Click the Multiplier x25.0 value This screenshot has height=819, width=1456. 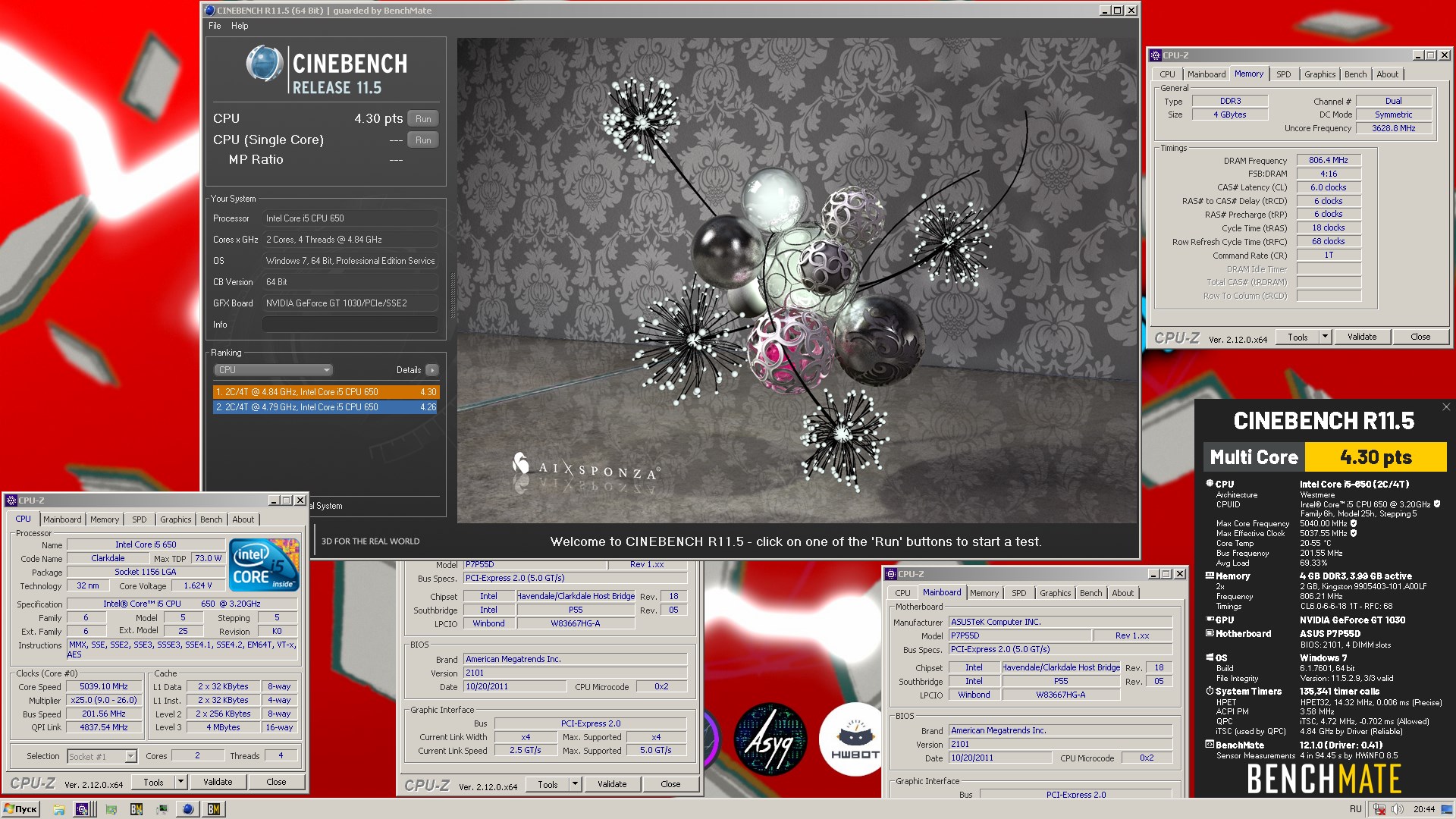pos(104,700)
